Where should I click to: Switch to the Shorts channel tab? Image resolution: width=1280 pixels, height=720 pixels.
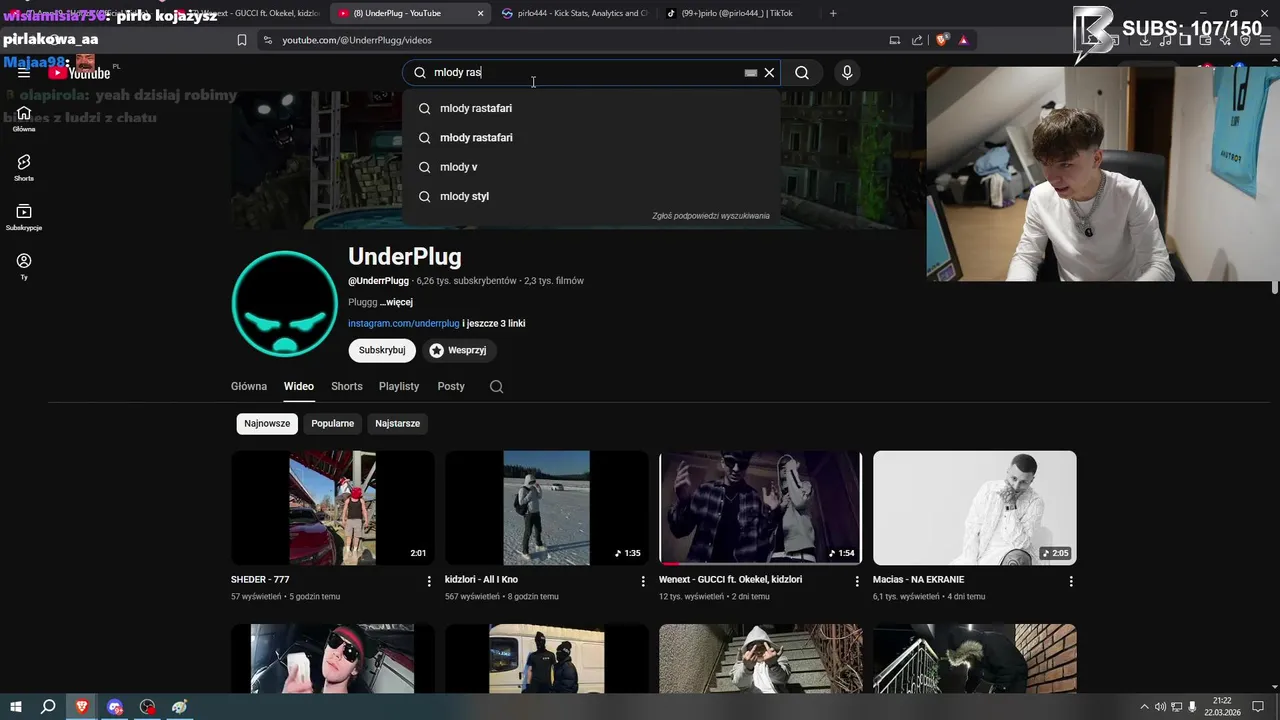click(x=347, y=386)
